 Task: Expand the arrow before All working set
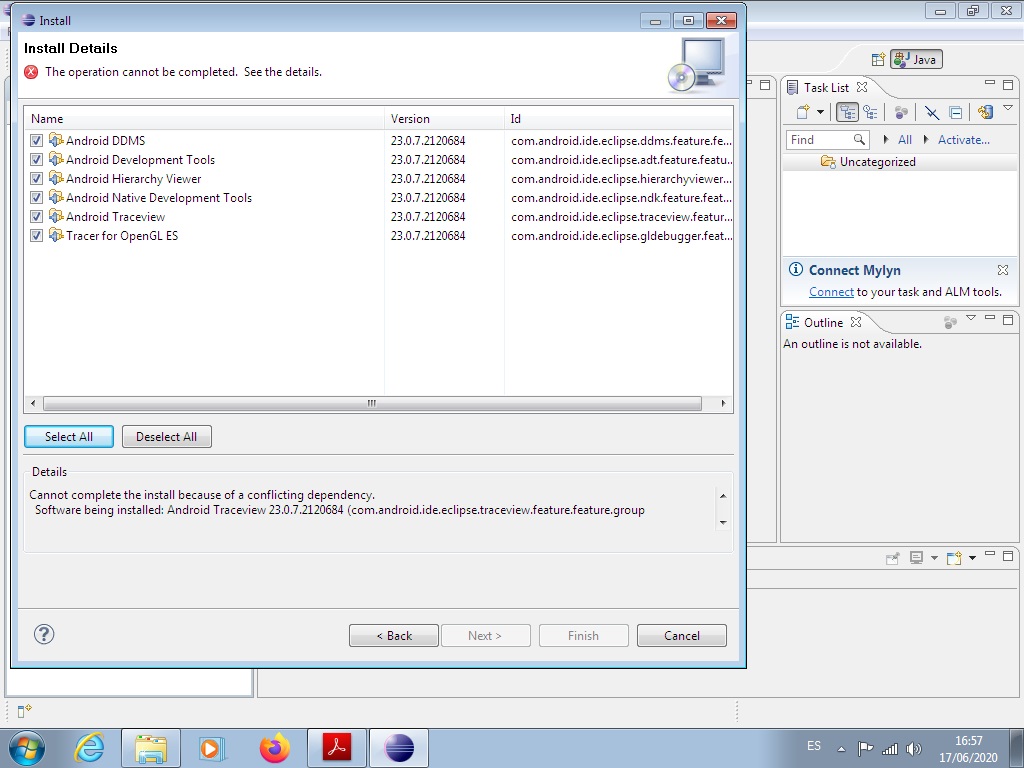[886, 139]
